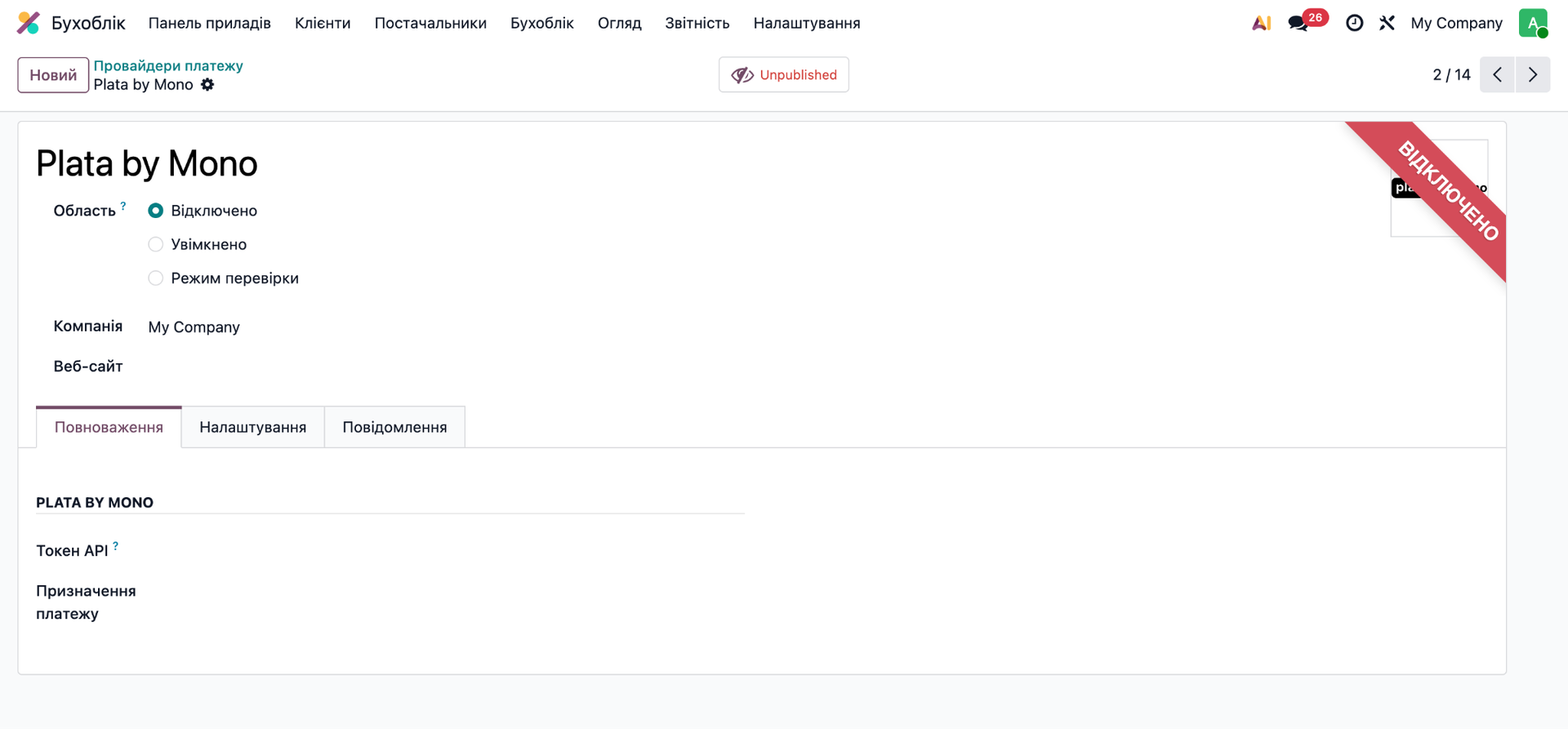
Task: Select the Увімкнено radio option
Action: (x=155, y=244)
